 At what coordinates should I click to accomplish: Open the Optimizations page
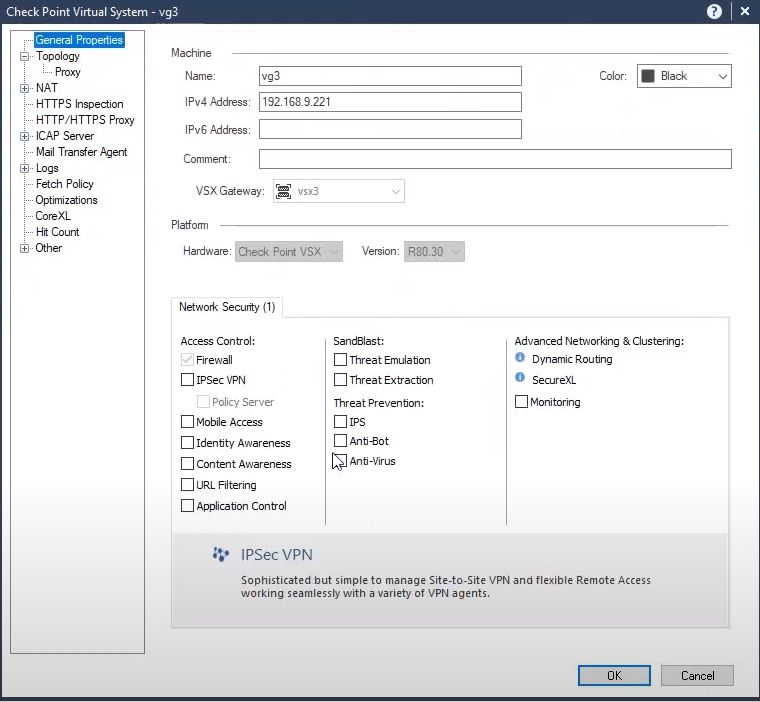pos(66,200)
